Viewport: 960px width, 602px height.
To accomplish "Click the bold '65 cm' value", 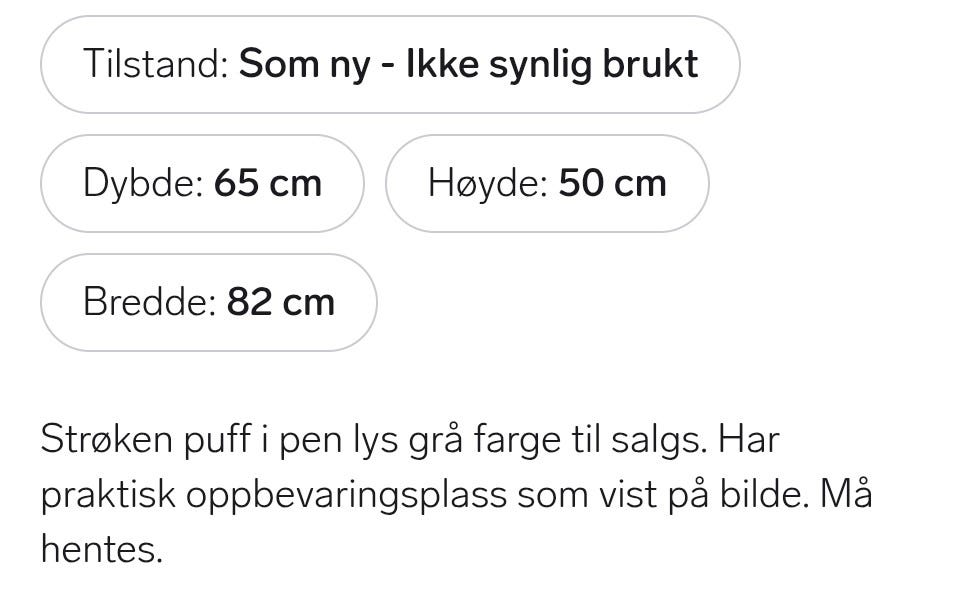I will pyautogui.click(x=268, y=183).
